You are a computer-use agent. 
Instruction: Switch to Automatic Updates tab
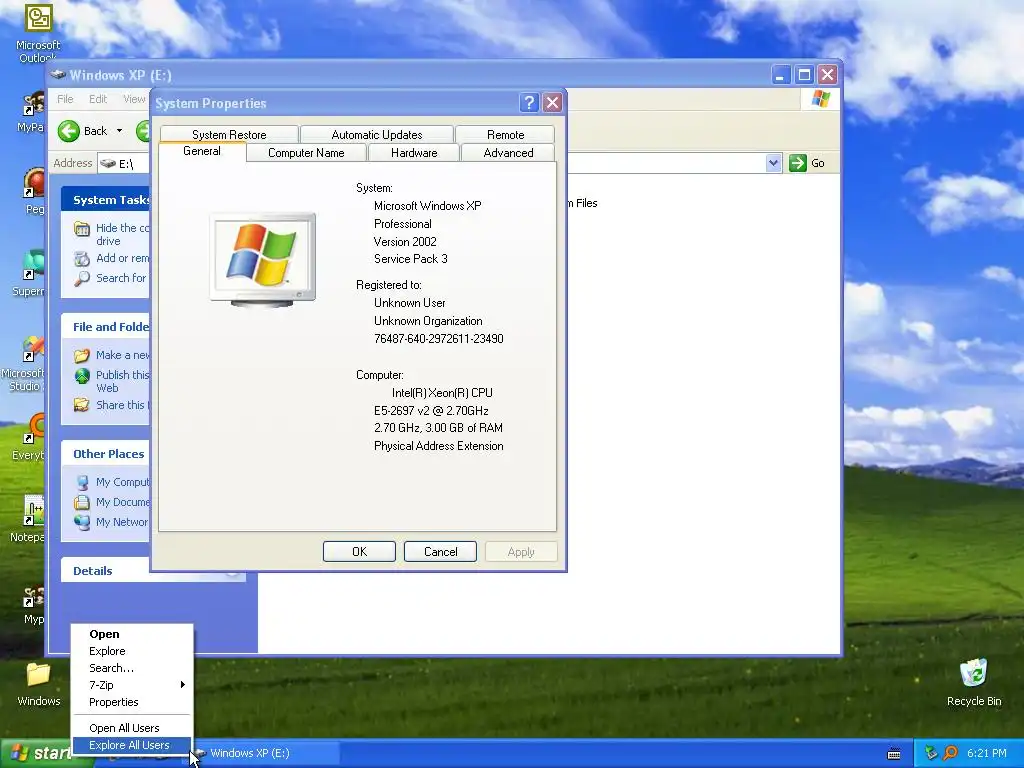pyautogui.click(x=377, y=135)
